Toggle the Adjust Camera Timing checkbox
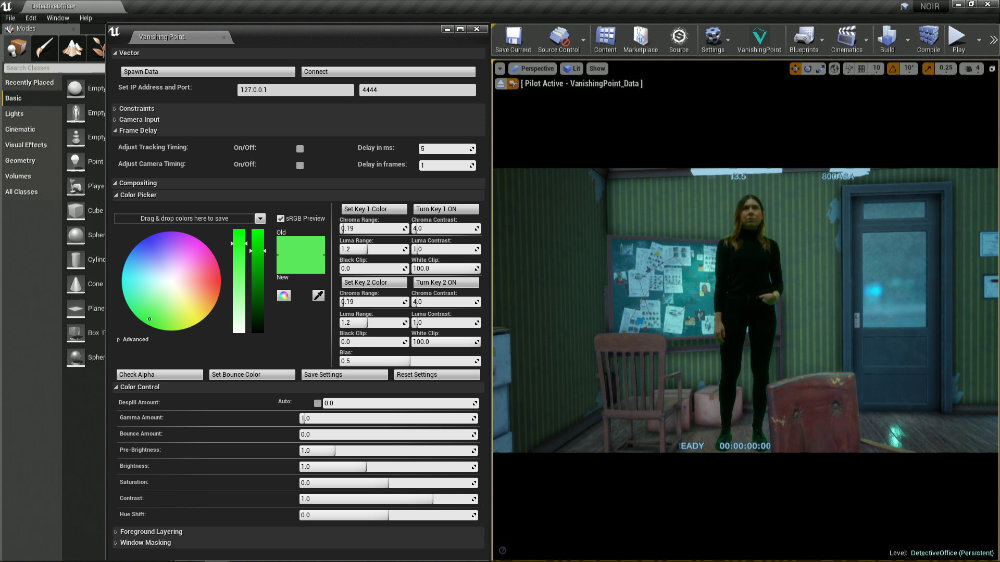This screenshot has width=1000, height=562. [x=300, y=165]
